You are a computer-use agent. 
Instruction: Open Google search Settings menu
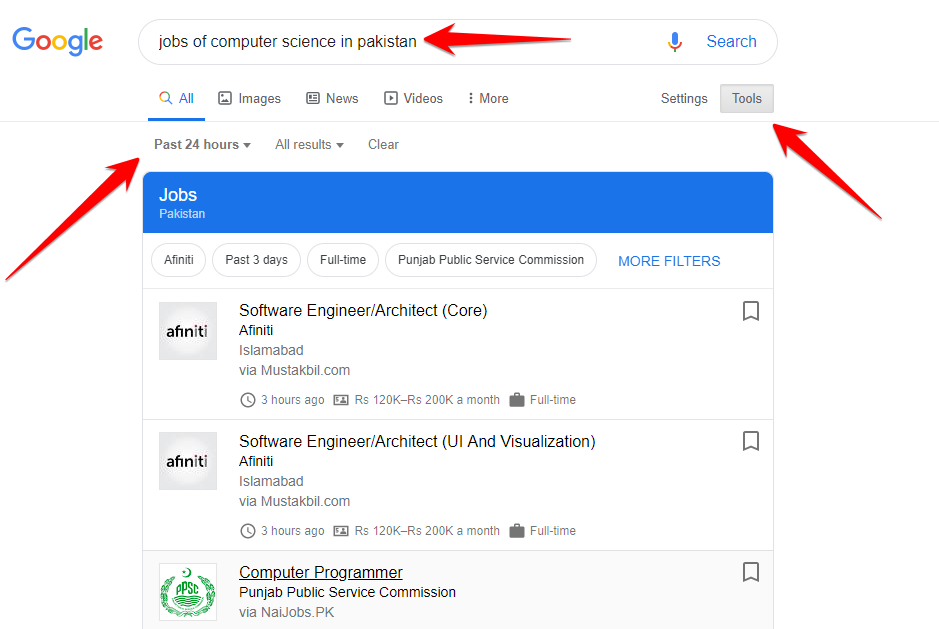click(684, 98)
